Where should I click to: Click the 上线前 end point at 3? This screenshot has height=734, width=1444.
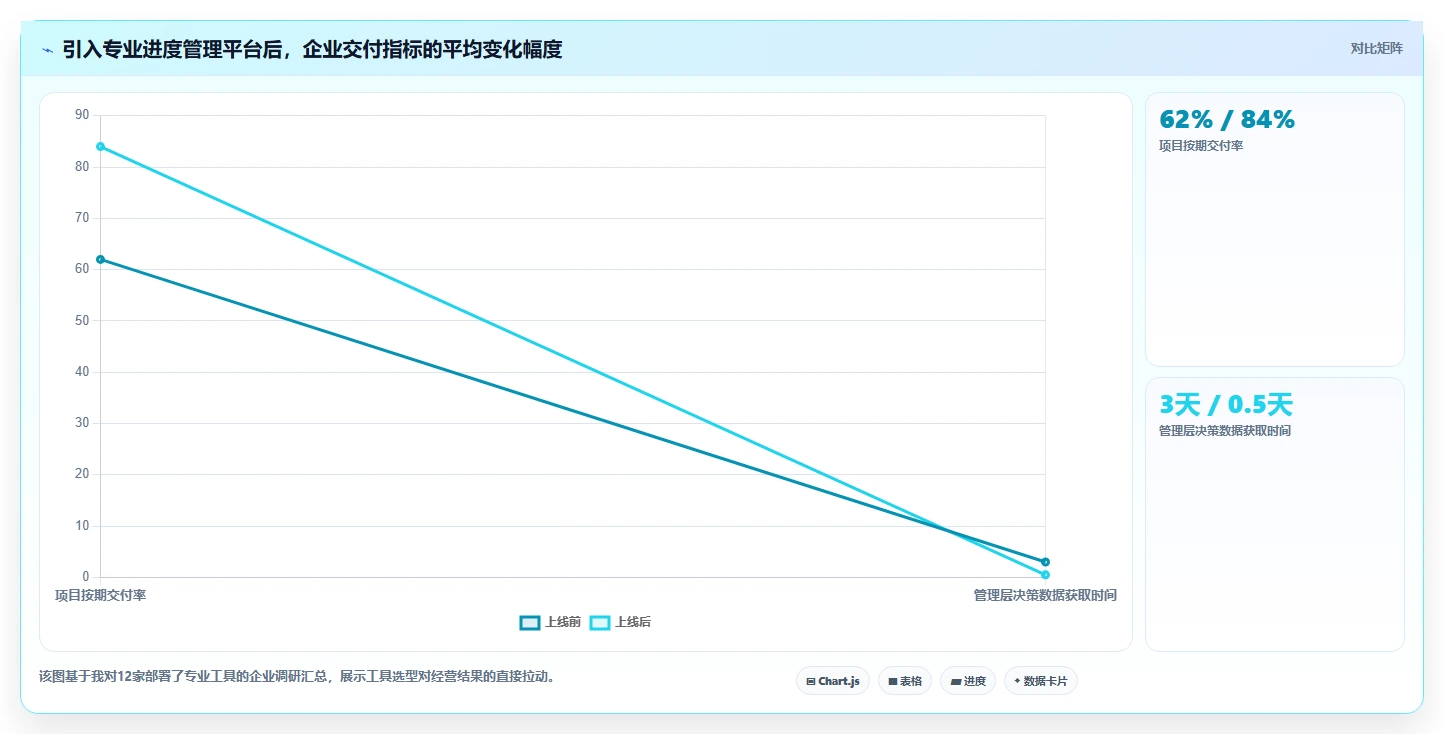tap(1045, 562)
